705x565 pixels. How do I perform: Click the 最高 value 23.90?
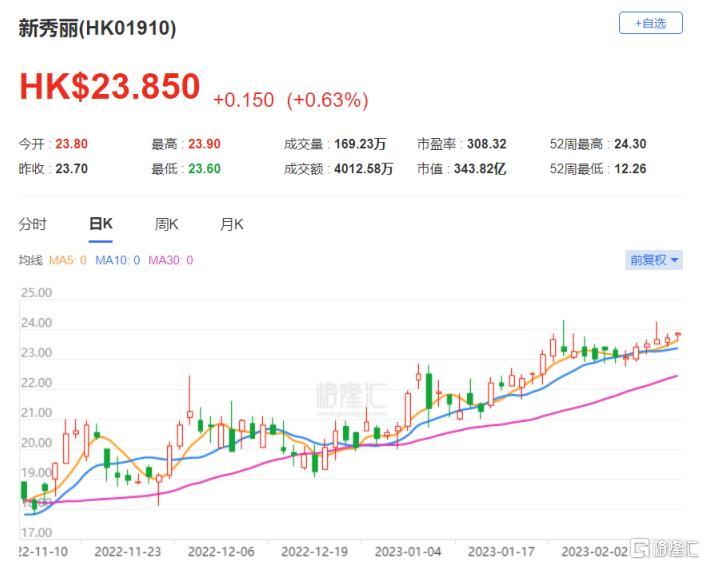coord(204,144)
